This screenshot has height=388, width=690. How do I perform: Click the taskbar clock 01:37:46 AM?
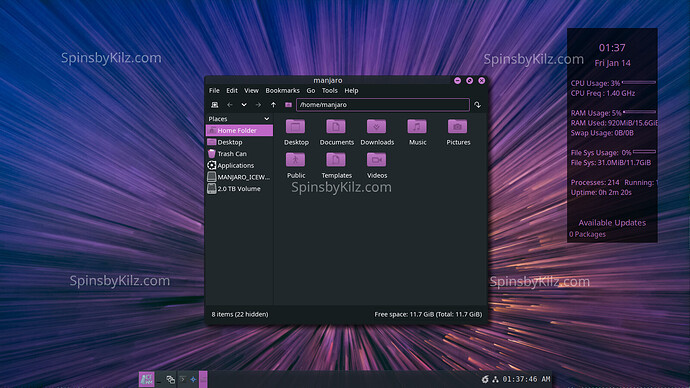coord(526,379)
